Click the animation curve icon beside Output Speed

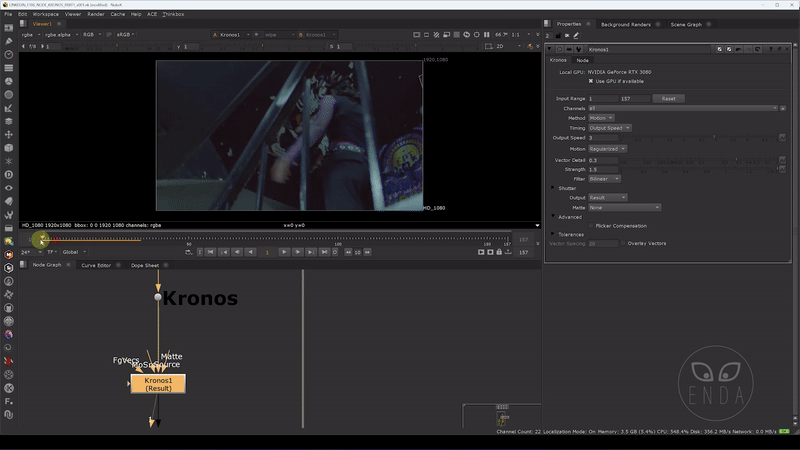tap(783, 138)
